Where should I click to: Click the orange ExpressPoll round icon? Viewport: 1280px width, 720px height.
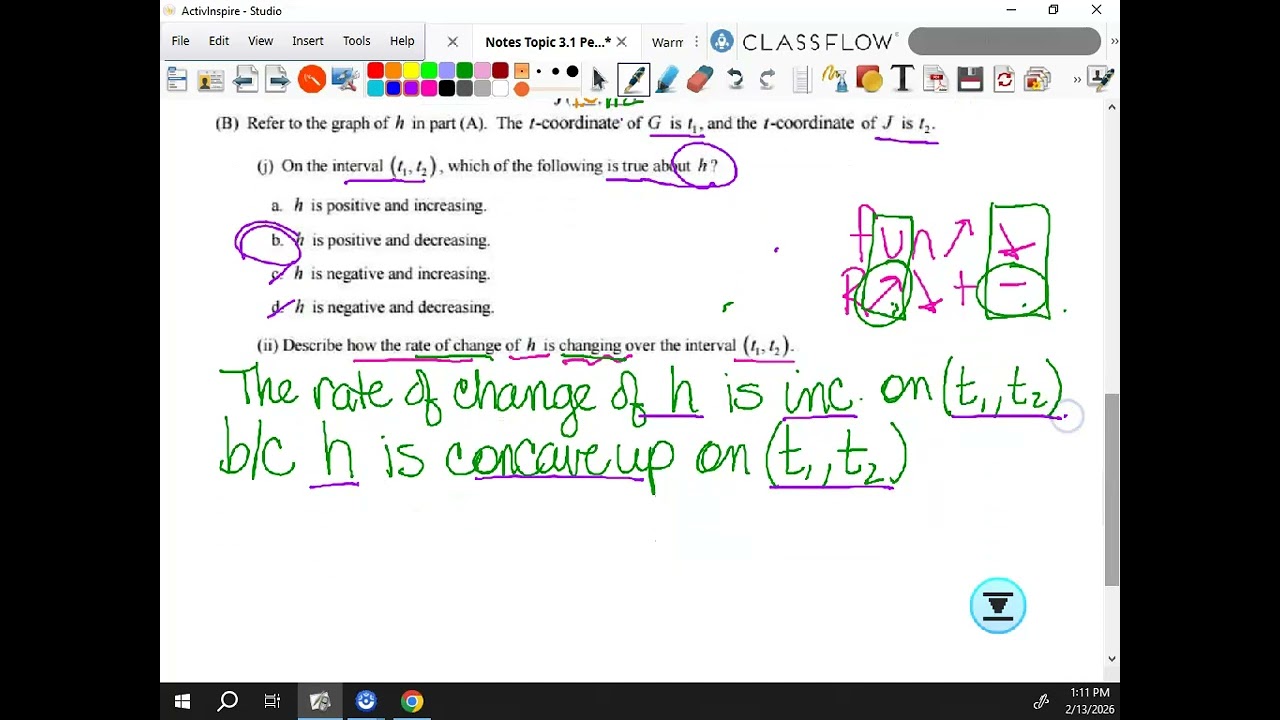pos(312,79)
